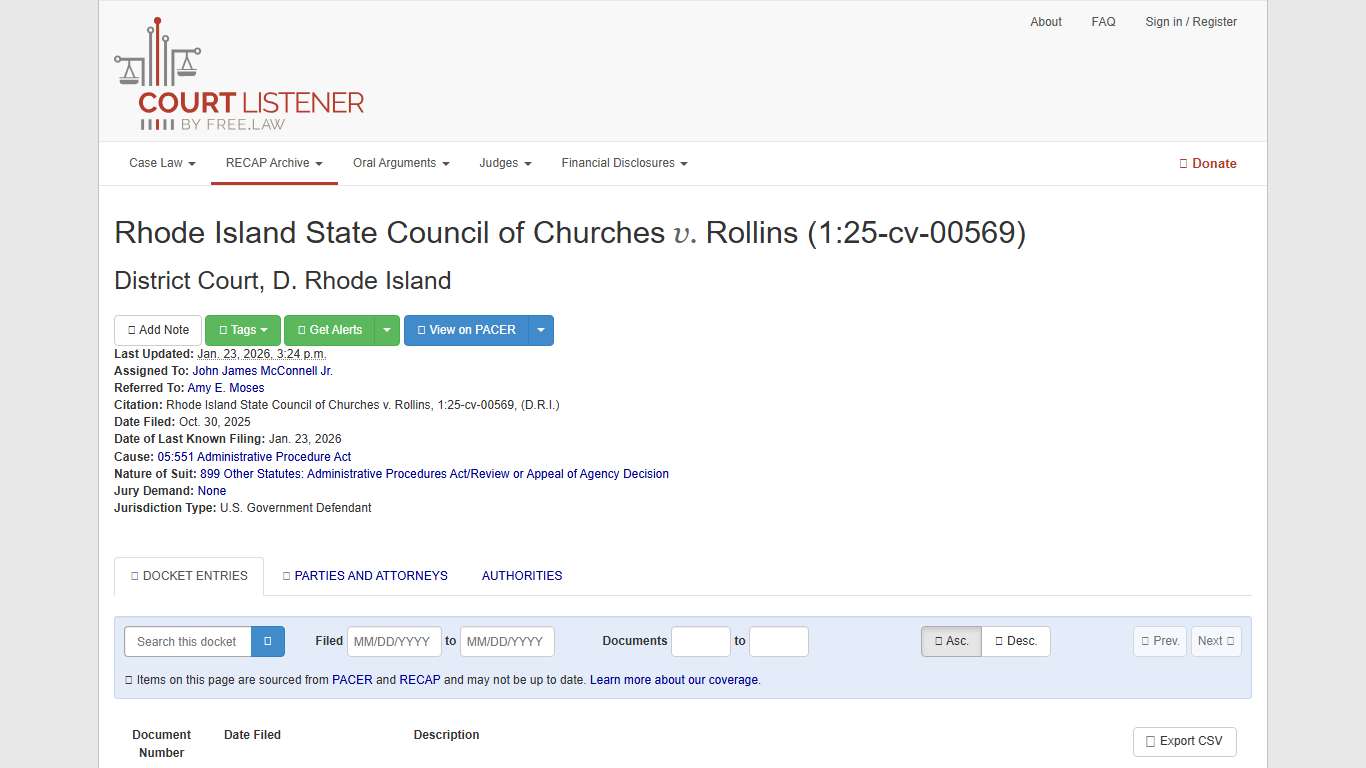Click the Get Alerts bell button
This screenshot has height=768, width=1366.
[x=328, y=330]
